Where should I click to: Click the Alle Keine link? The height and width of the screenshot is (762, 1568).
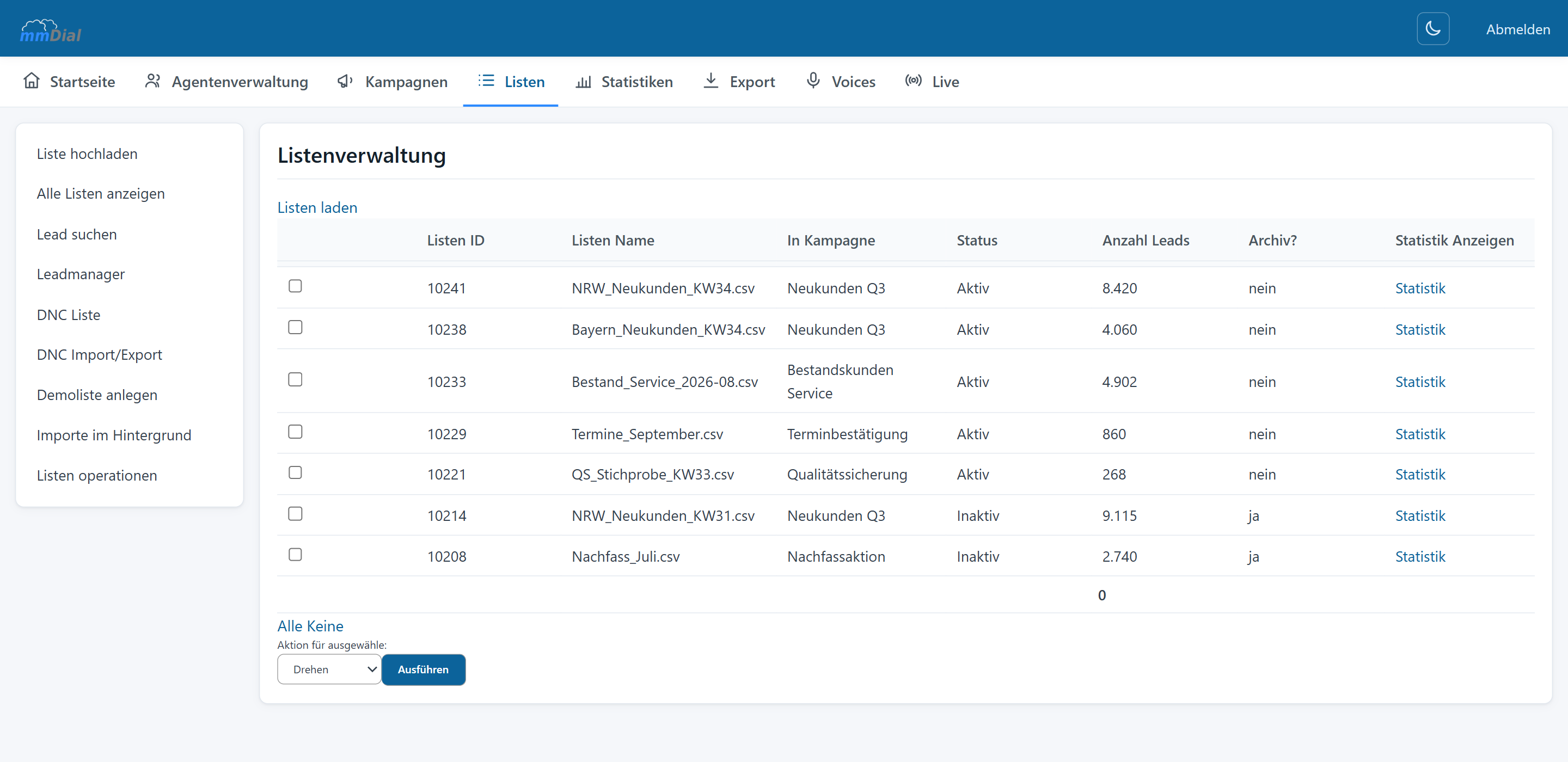[x=310, y=626]
